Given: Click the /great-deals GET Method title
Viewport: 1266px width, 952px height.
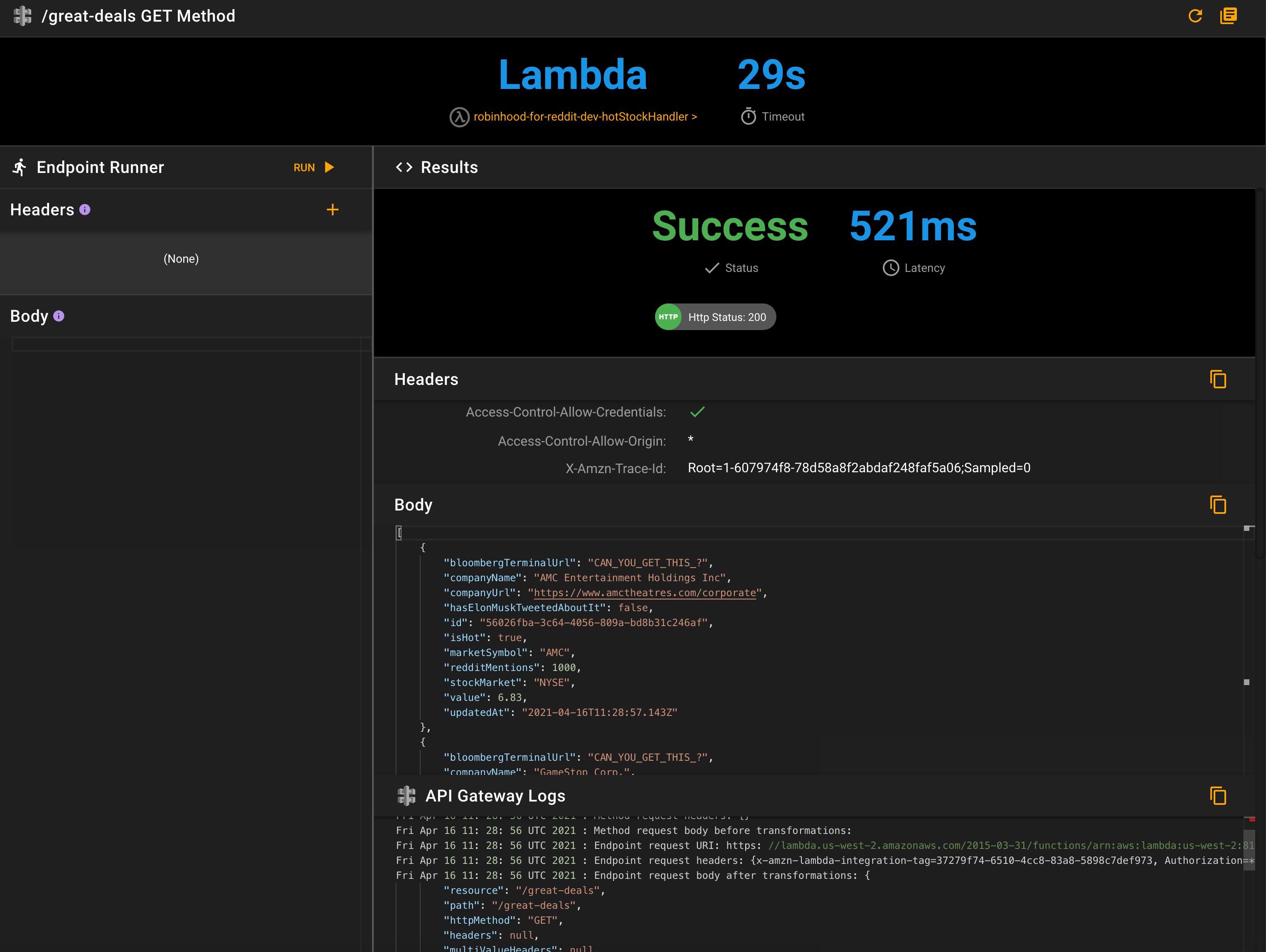Looking at the screenshot, I should [x=138, y=16].
